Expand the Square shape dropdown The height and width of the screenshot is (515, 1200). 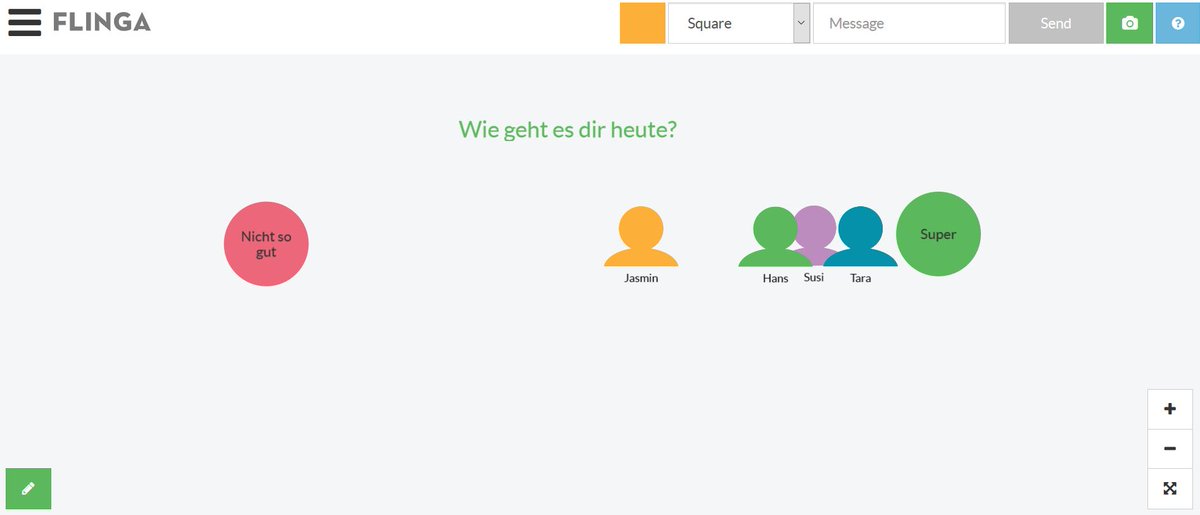pyautogui.click(x=739, y=23)
